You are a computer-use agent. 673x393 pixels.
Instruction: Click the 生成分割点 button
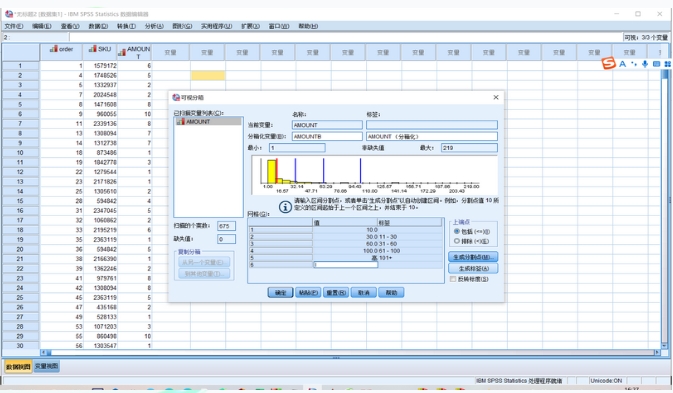click(473, 257)
